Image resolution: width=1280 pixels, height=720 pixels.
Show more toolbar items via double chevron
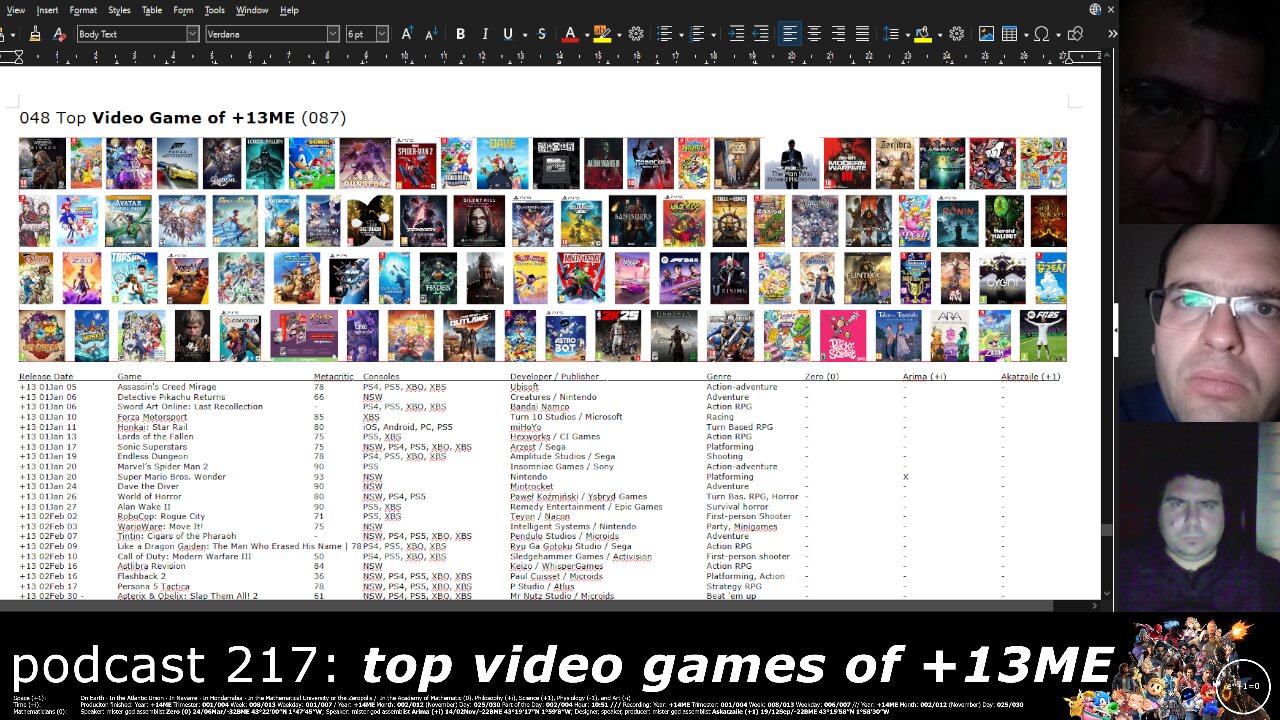pos(1112,34)
